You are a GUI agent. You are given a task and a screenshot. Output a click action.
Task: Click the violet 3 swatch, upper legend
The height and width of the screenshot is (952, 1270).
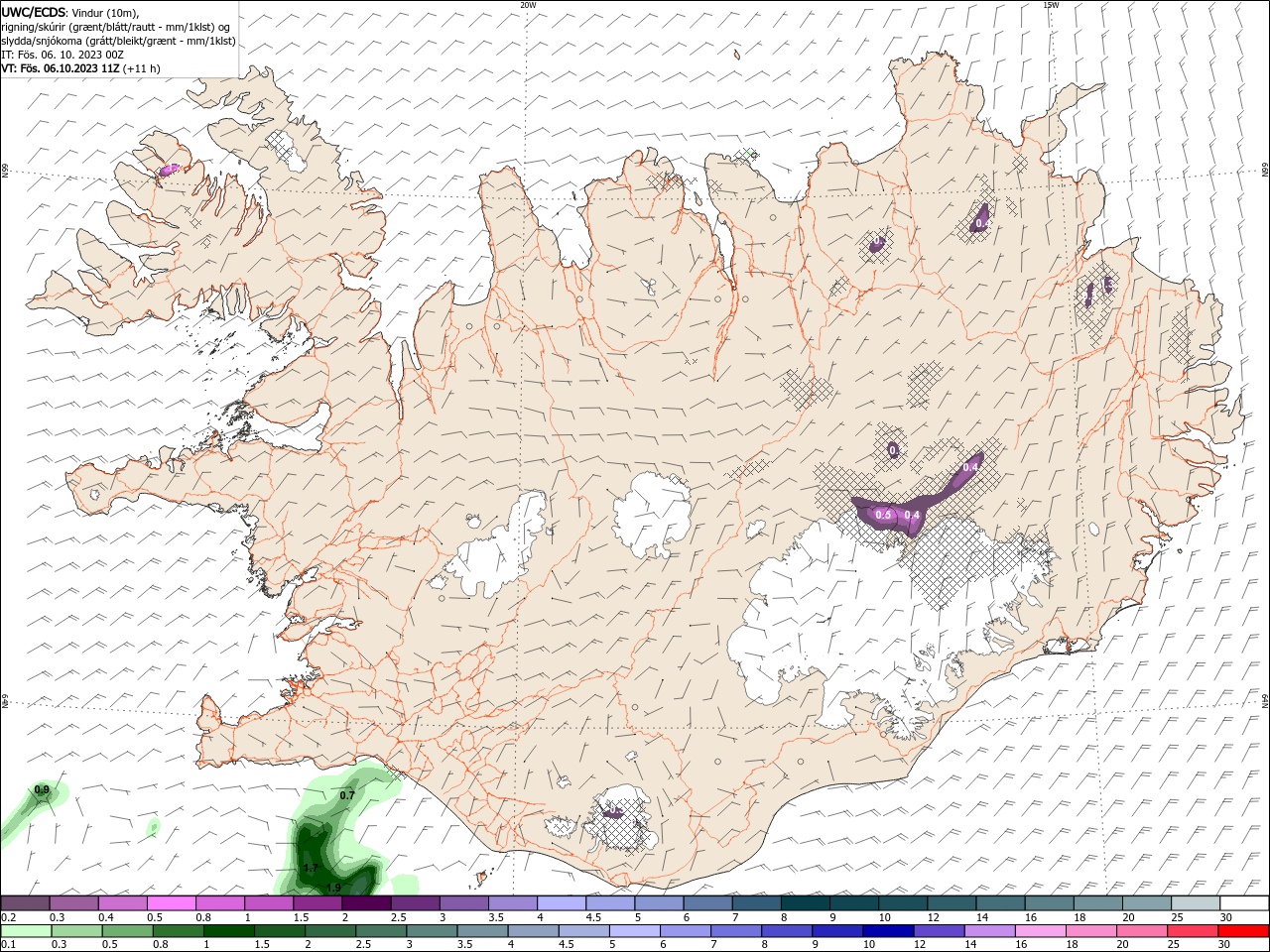[464, 903]
